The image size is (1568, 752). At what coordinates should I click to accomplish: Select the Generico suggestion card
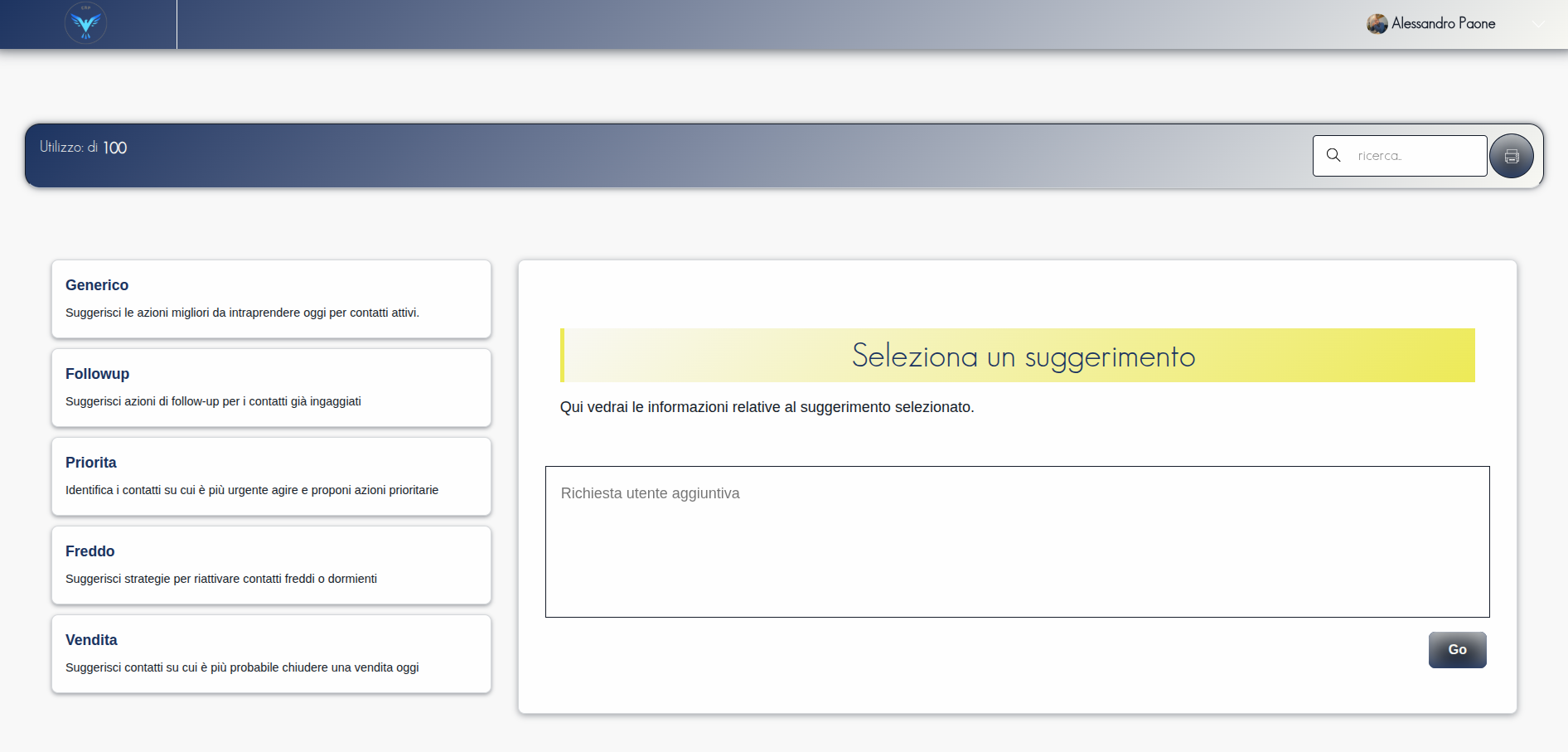tap(271, 298)
